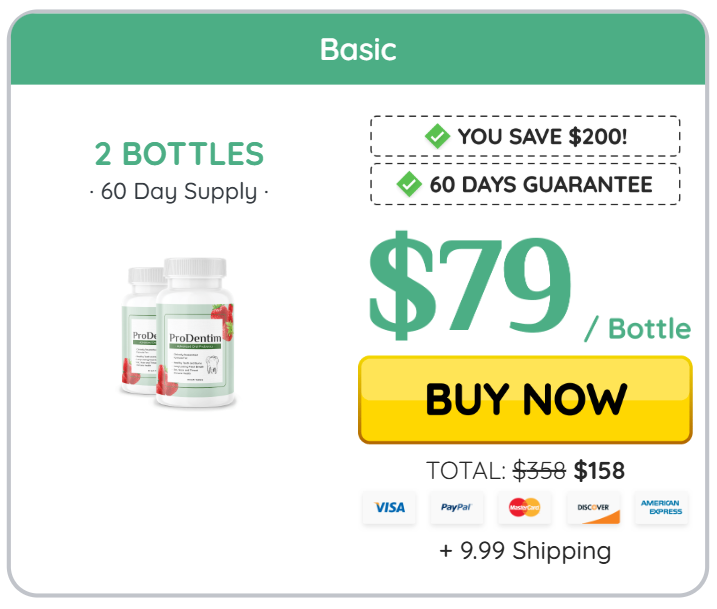The width and height of the screenshot is (717, 609).
Task: Select the MasterCard payment icon
Action: pos(524,508)
